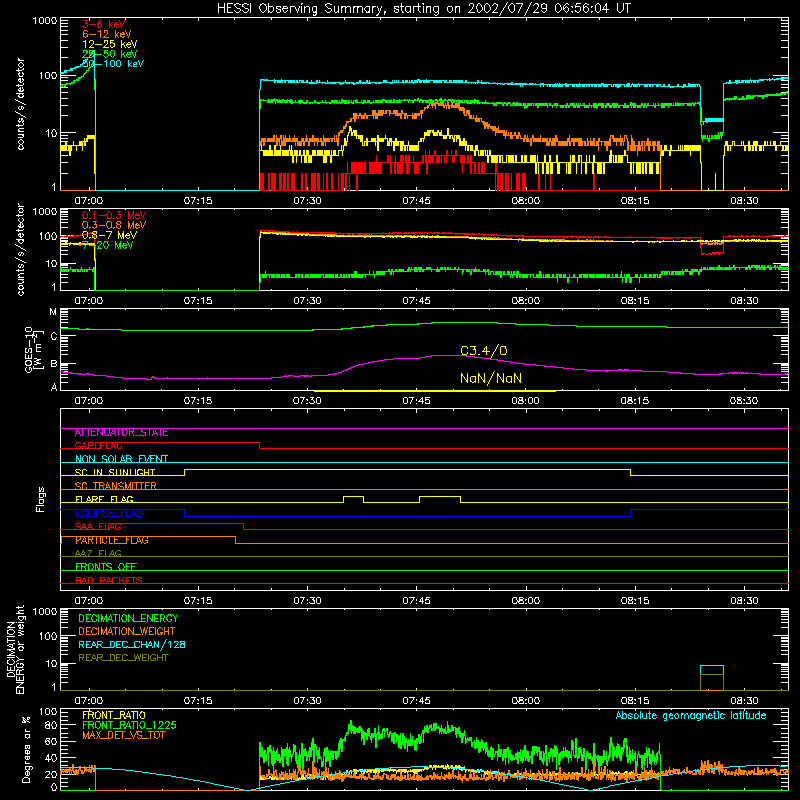Click 07:45 tick label under the Flags panel

(x=416, y=601)
